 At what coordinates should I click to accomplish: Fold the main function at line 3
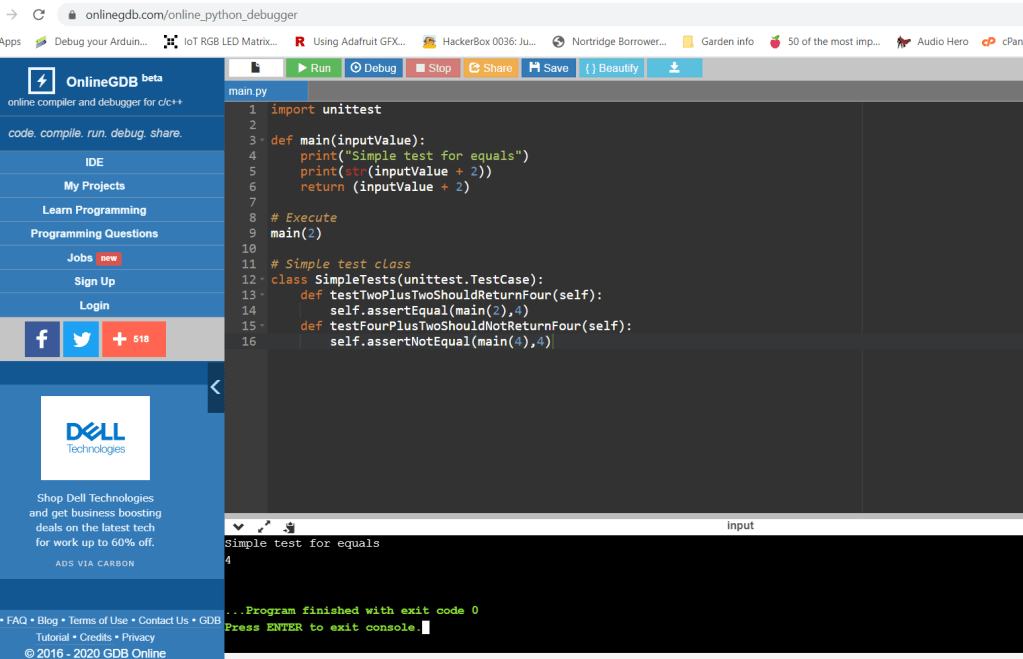click(262, 141)
